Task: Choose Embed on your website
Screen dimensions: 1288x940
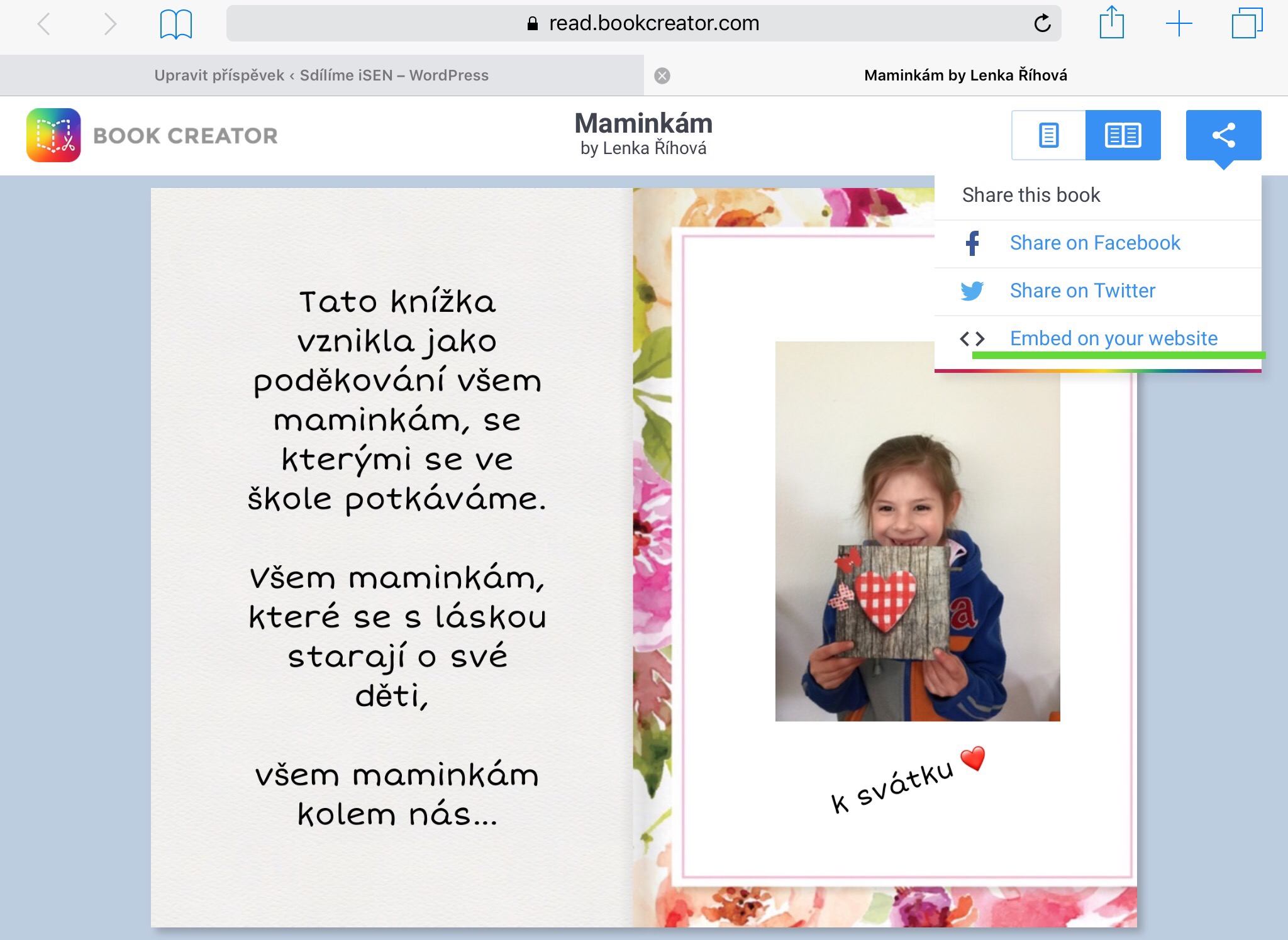Action: [1097, 339]
